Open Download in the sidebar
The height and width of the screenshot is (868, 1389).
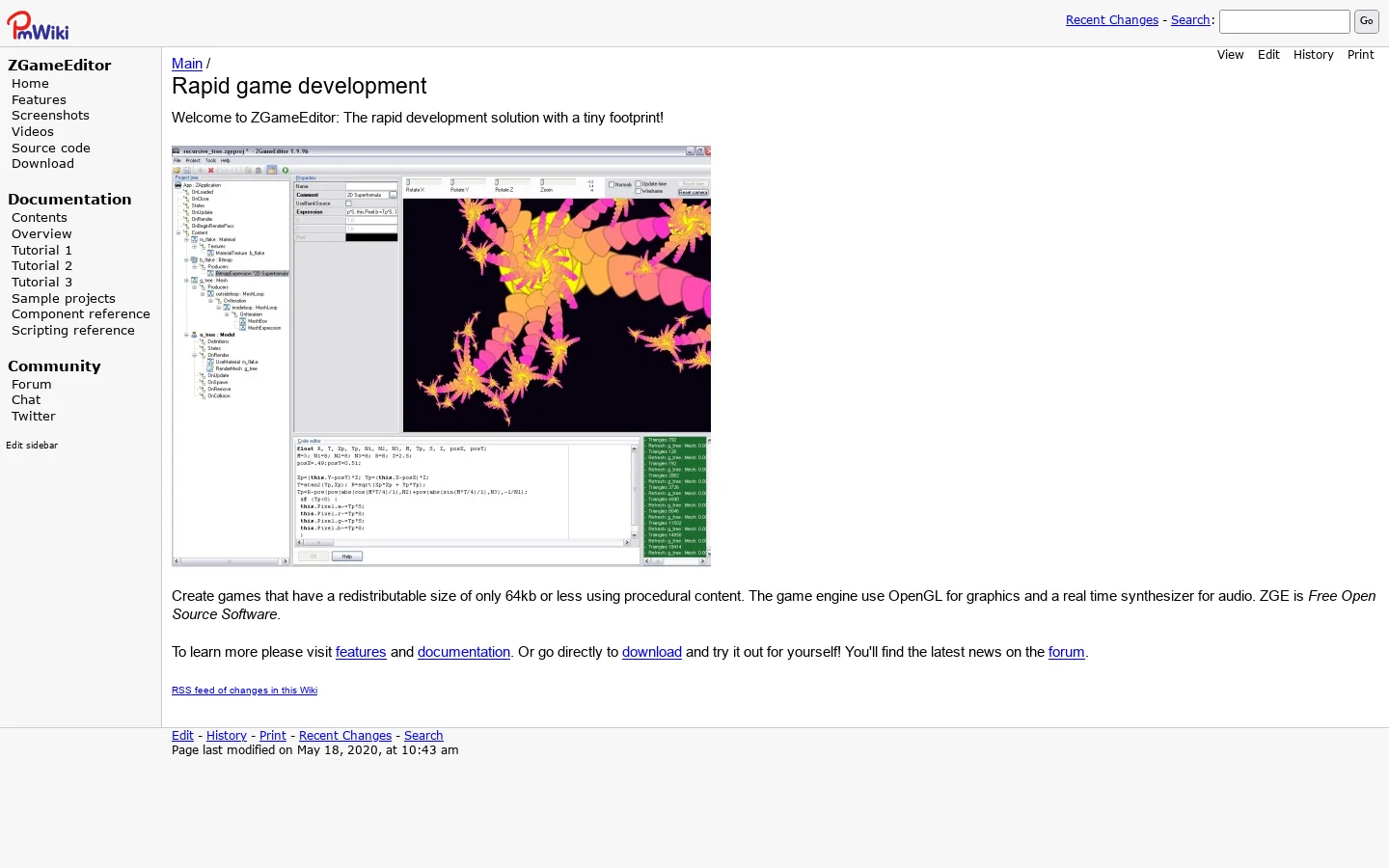pos(42,164)
